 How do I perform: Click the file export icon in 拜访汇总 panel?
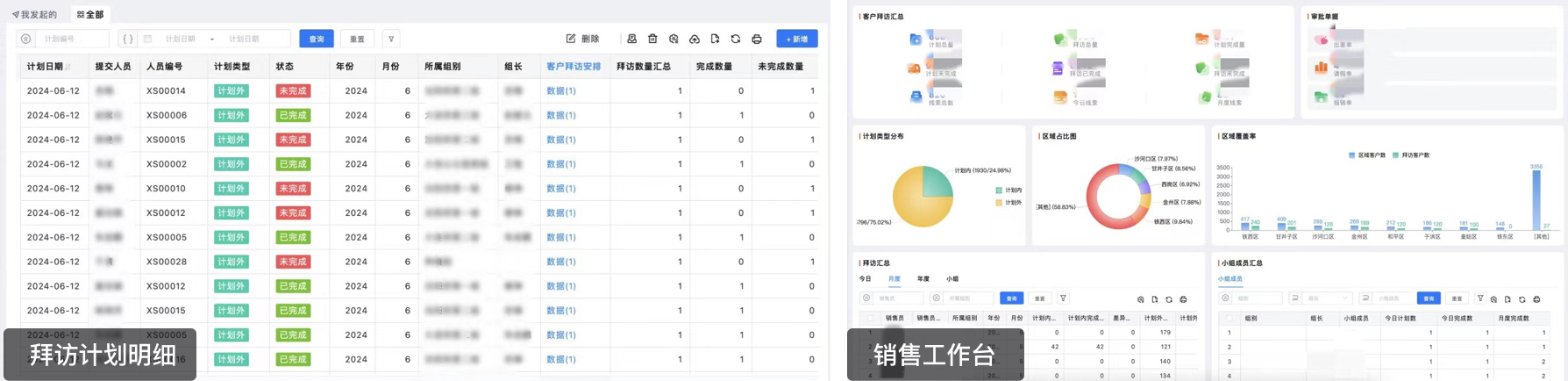[x=1155, y=299]
